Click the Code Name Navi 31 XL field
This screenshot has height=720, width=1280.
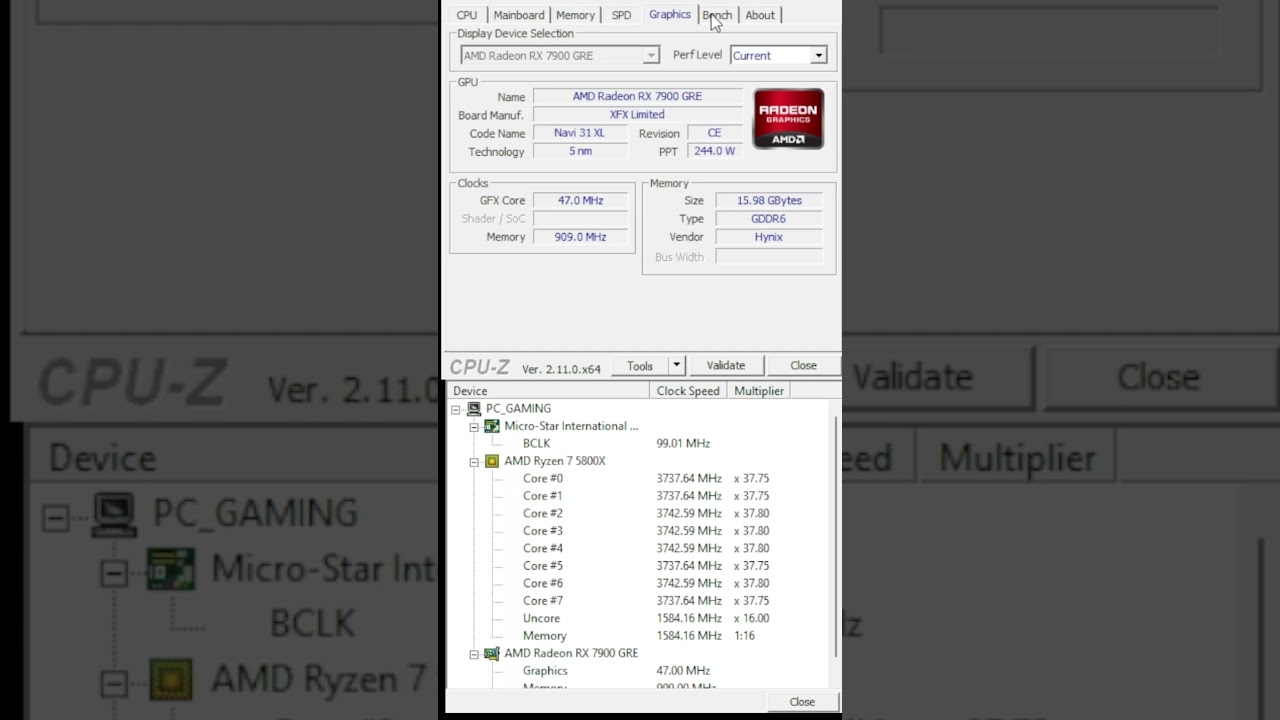point(580,133)
